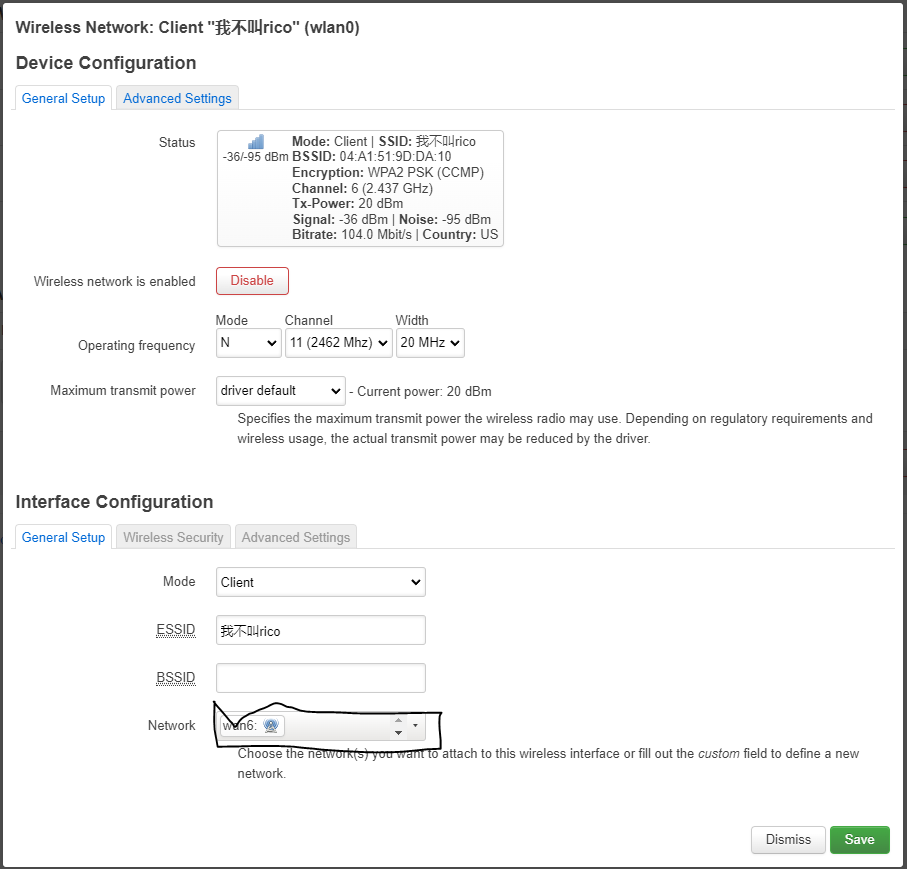Switch to the Wireless Security tab
907x869 pixels.
tap(173, 537)
